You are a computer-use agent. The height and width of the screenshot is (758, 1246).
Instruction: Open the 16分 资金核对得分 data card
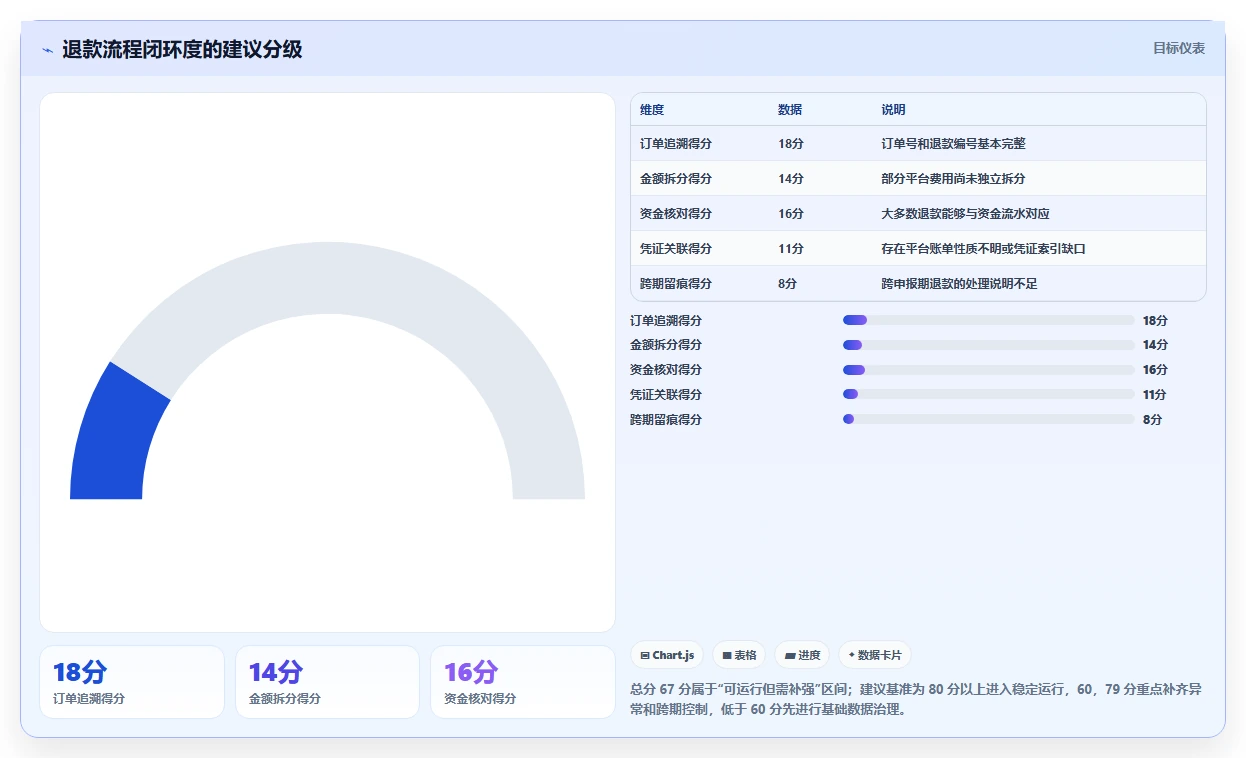523,682
